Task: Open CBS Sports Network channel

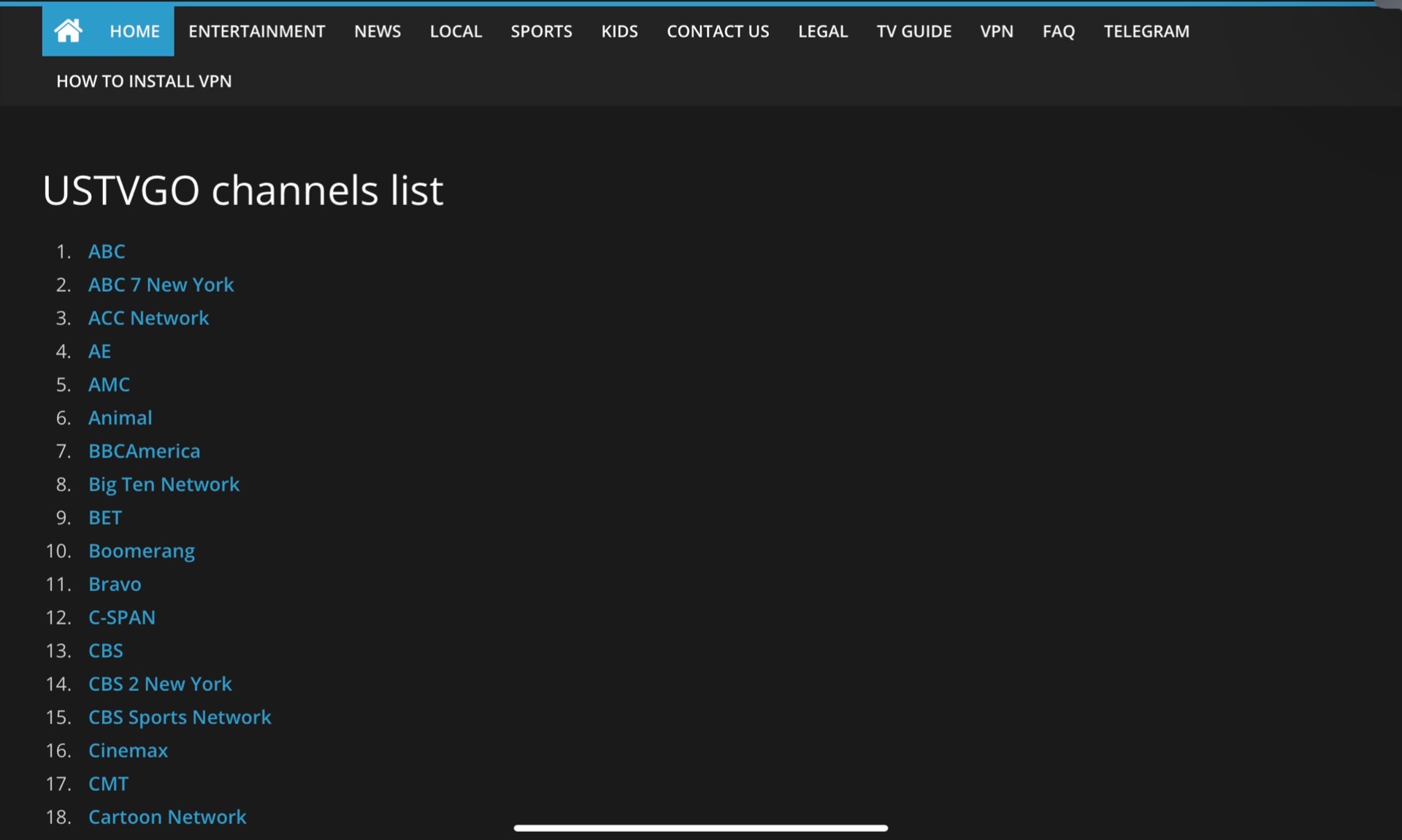Action: 180,717
